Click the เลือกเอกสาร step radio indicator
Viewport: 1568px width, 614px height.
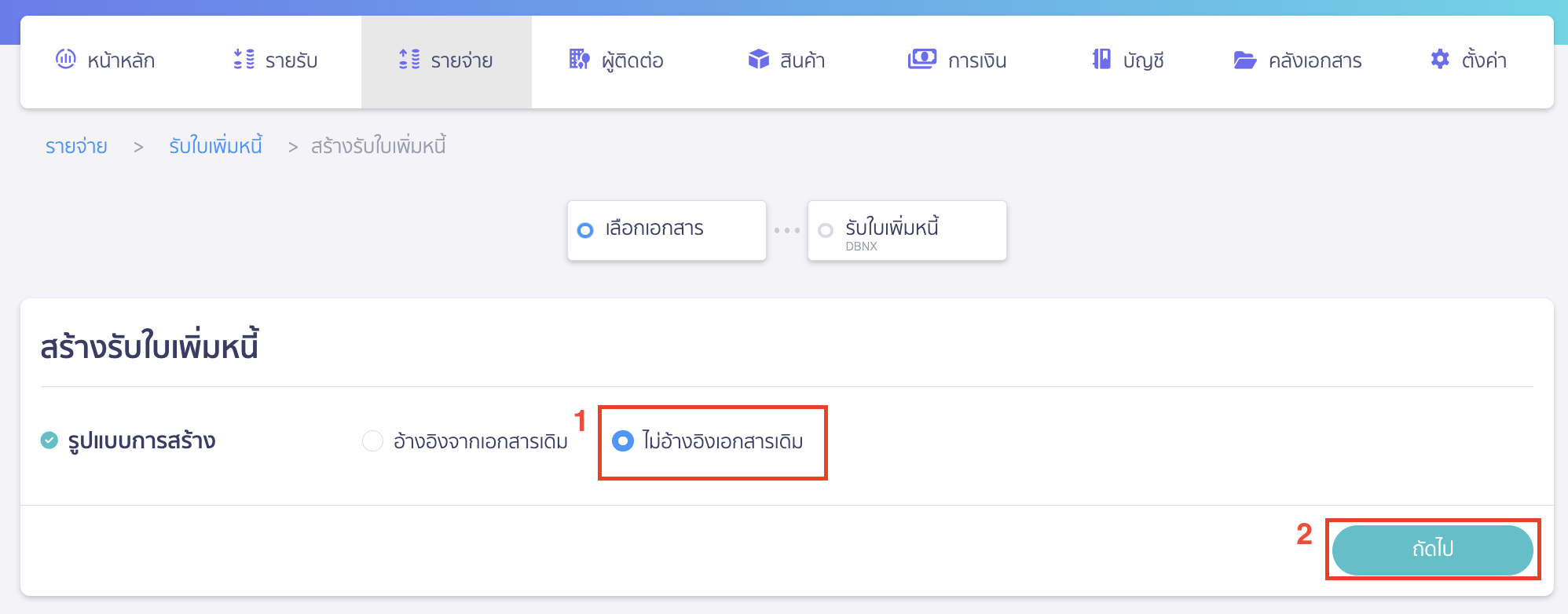(x=584, y=229)
